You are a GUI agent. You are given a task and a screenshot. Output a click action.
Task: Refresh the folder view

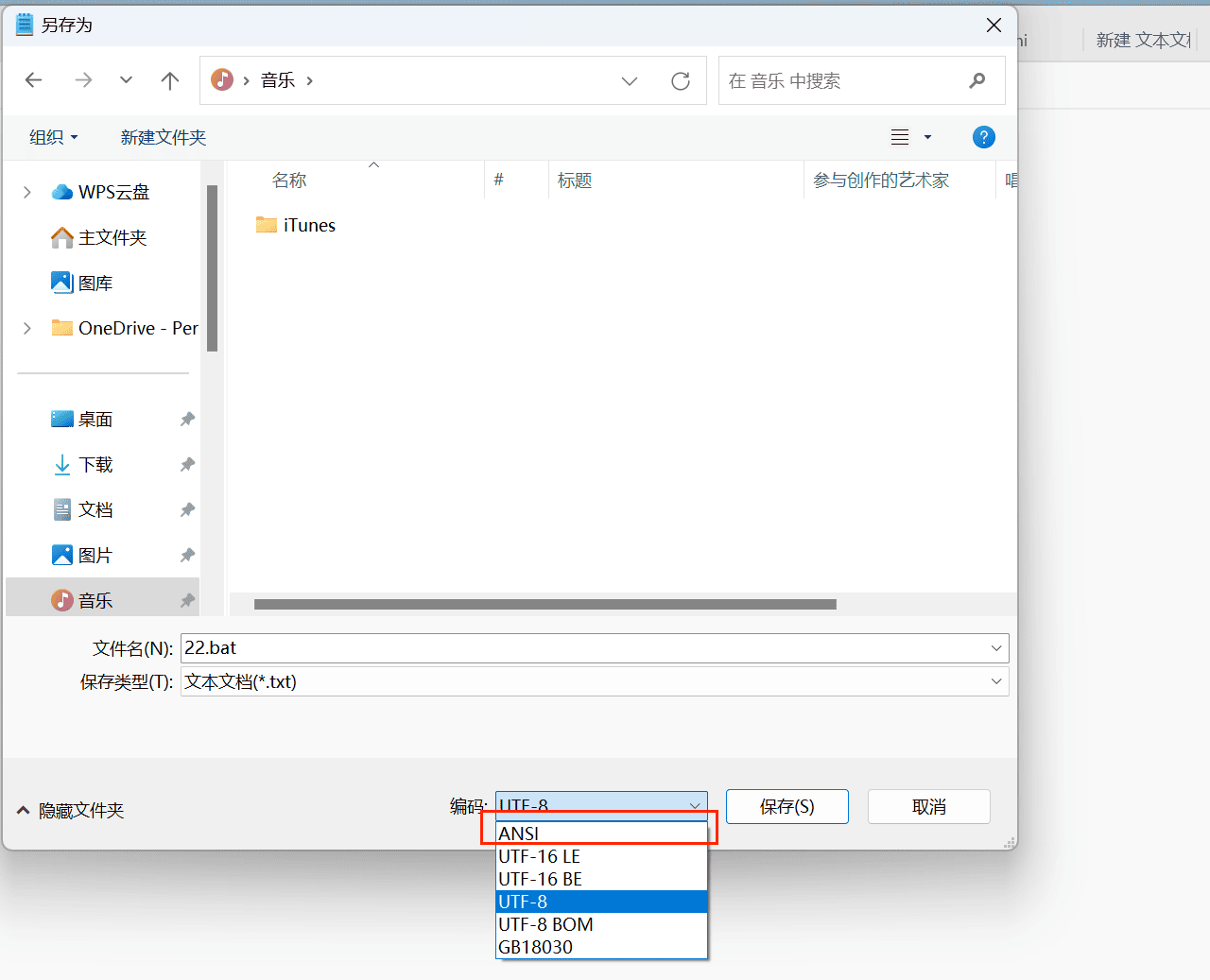click(x=681, y=81)
